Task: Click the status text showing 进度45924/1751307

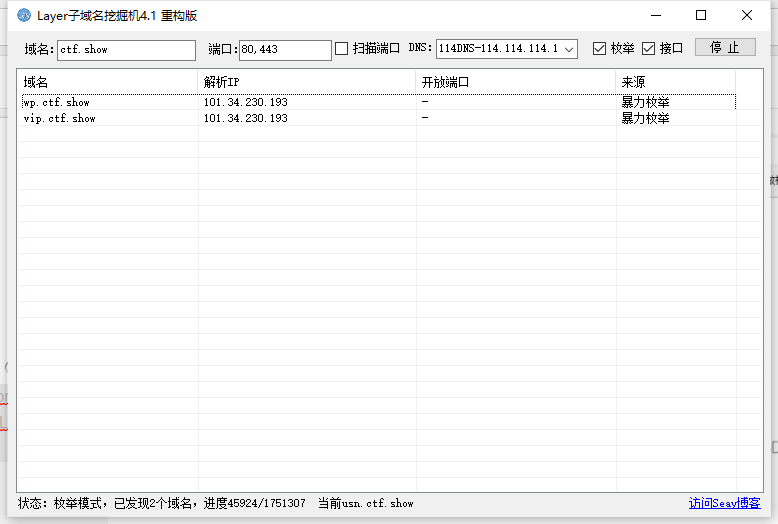Action: (x=255, y=503)
